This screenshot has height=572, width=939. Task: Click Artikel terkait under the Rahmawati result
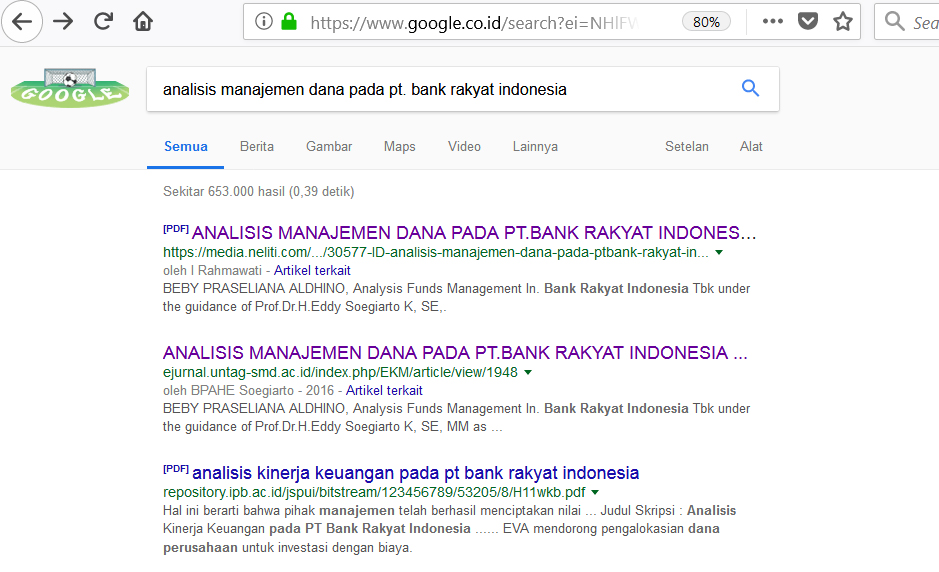coord(312,270)
